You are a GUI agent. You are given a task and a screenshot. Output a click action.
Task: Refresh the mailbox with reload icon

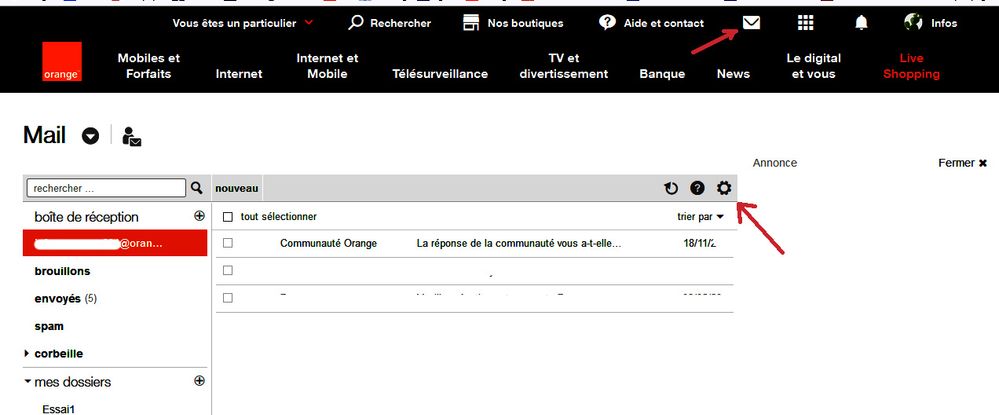click(671, 188)
